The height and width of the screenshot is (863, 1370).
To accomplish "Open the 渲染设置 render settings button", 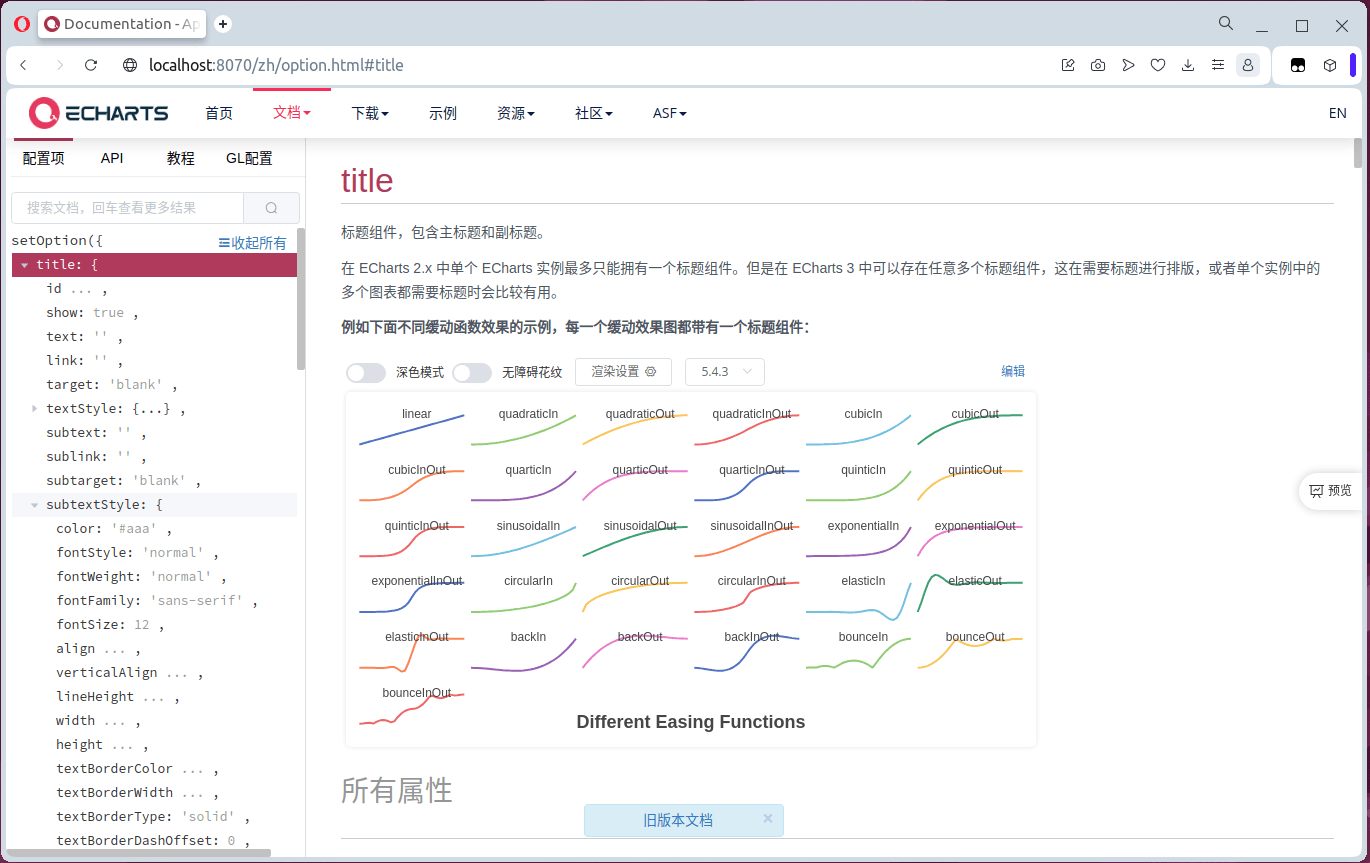I will (623, 371).
